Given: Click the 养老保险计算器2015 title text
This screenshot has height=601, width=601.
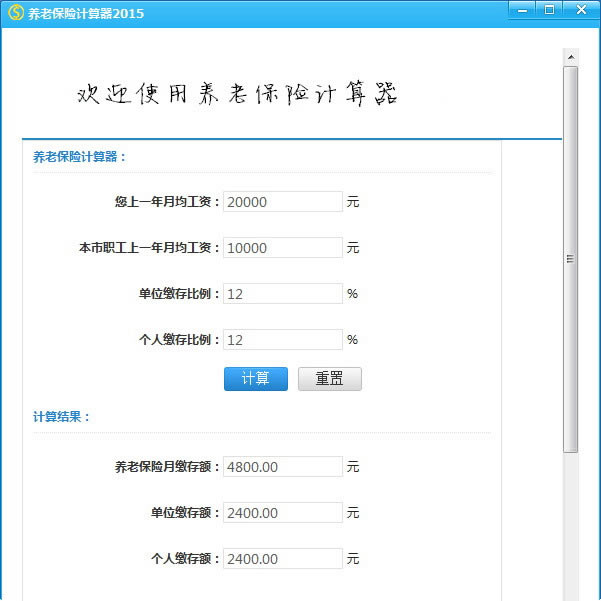Looking at the screenshot, I should (86, 13).
